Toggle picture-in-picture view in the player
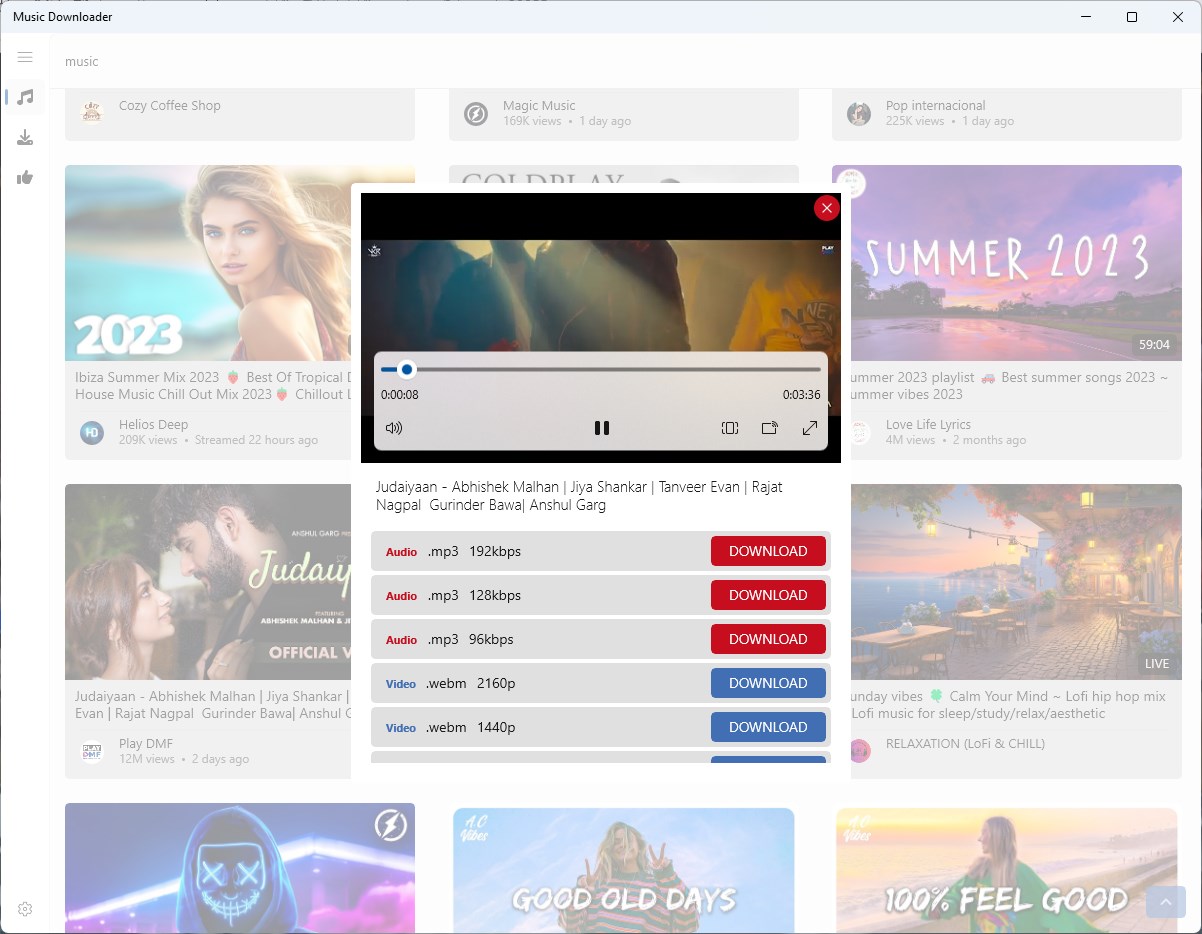1202x934 pixels. 730,428
